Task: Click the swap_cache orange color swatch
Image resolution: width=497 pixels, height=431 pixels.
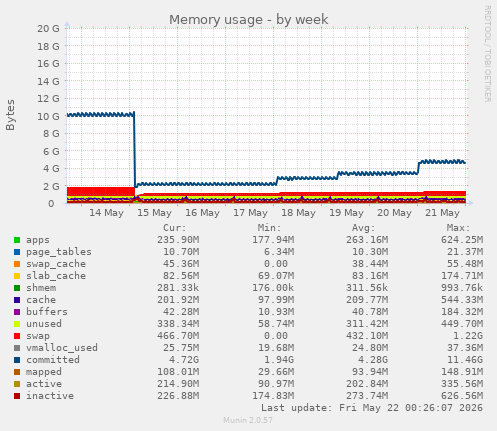Action: coord(17,264)
